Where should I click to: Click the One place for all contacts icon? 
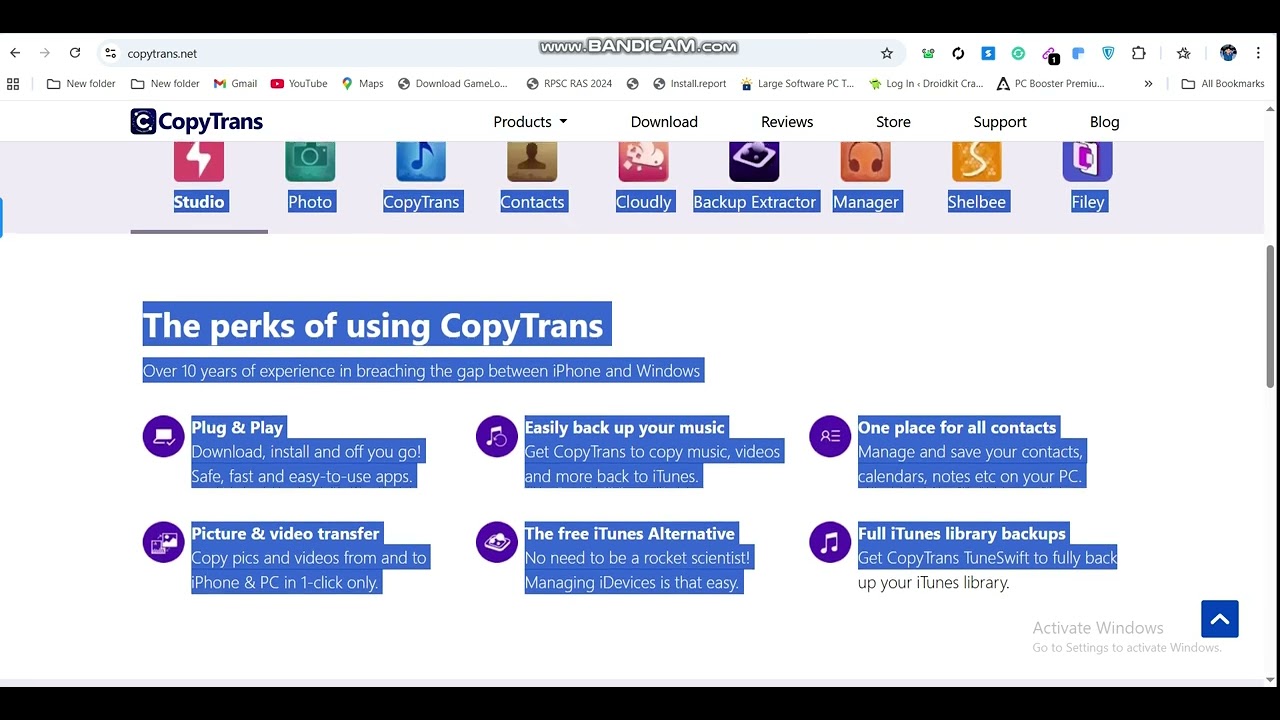tap(830, 436)
